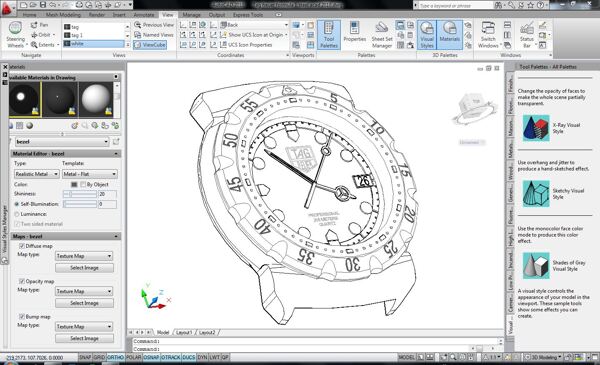This screenshot has height=365, width=600.
Task: Select the Luminance radio button
Action: (17, 214)
